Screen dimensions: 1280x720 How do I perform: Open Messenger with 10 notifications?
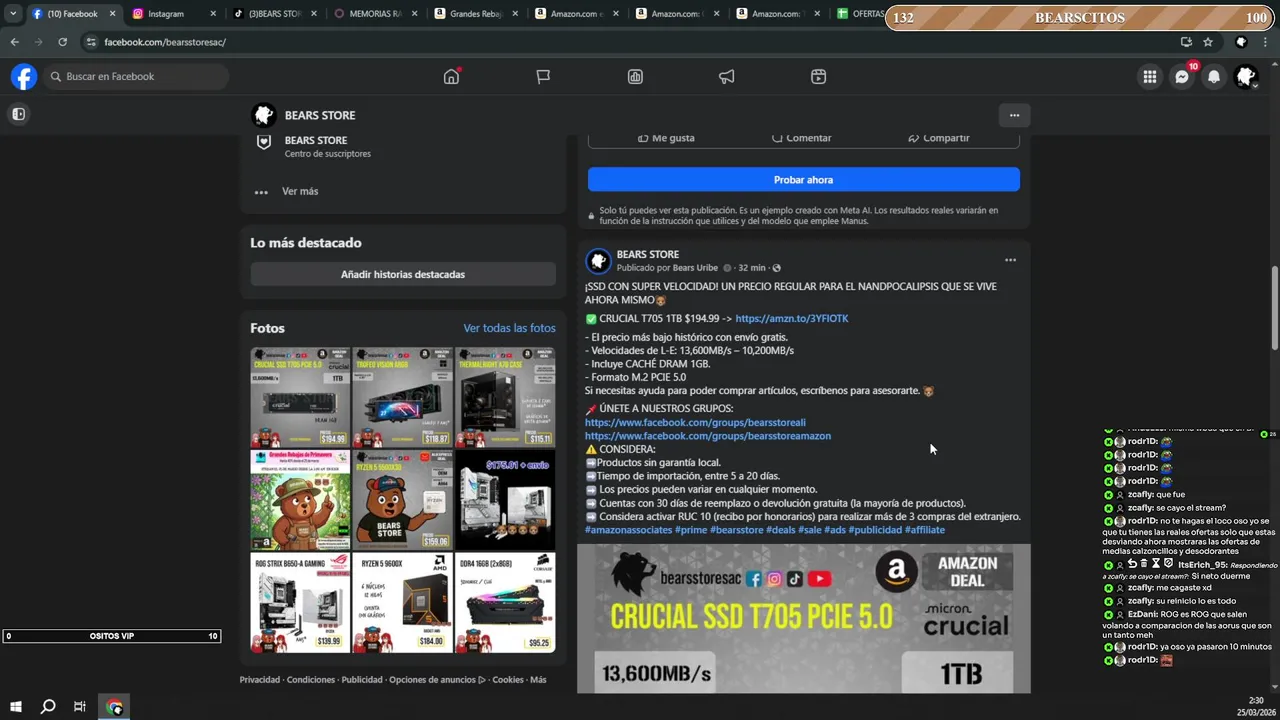[x=1182, y=77]
